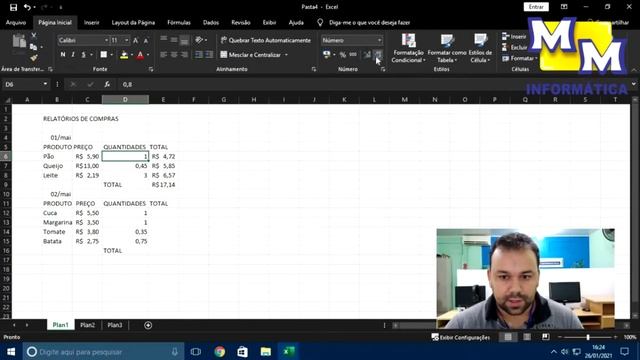640x360 pixels.
Task: Select the Format Painter brush icon
Action: [x=34, y=58]
